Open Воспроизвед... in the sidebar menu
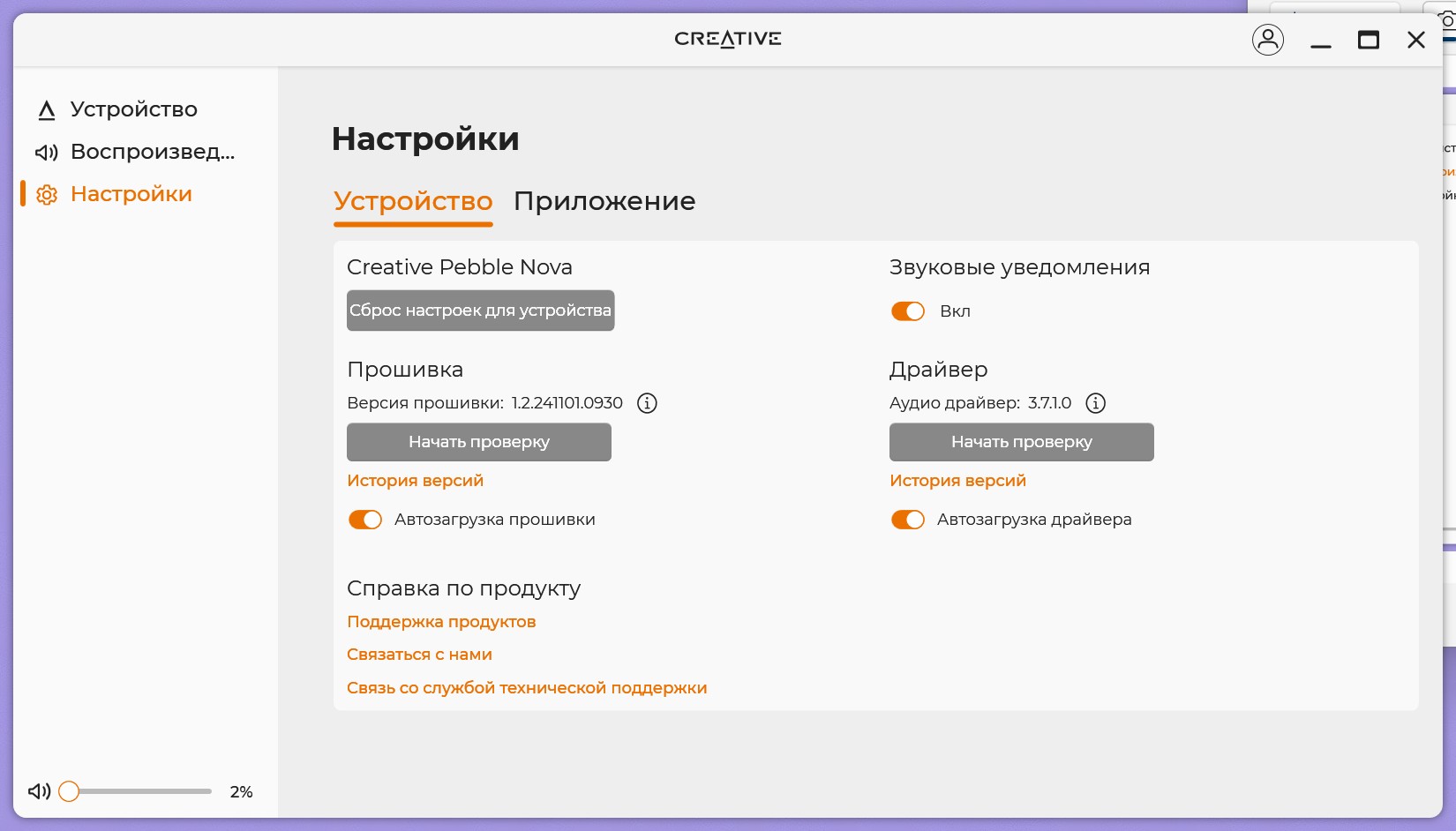Screen dimensions: 1456x831 153,152
